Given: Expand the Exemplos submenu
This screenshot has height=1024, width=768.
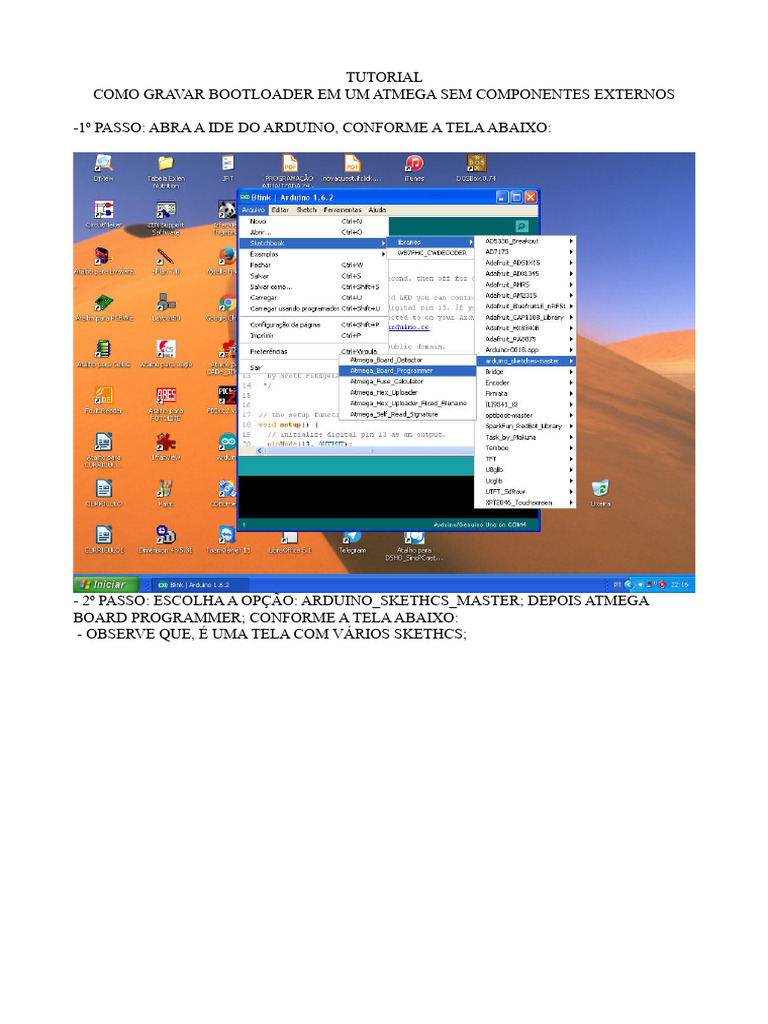Looking at the screenshot, I should tap(313, 254).
